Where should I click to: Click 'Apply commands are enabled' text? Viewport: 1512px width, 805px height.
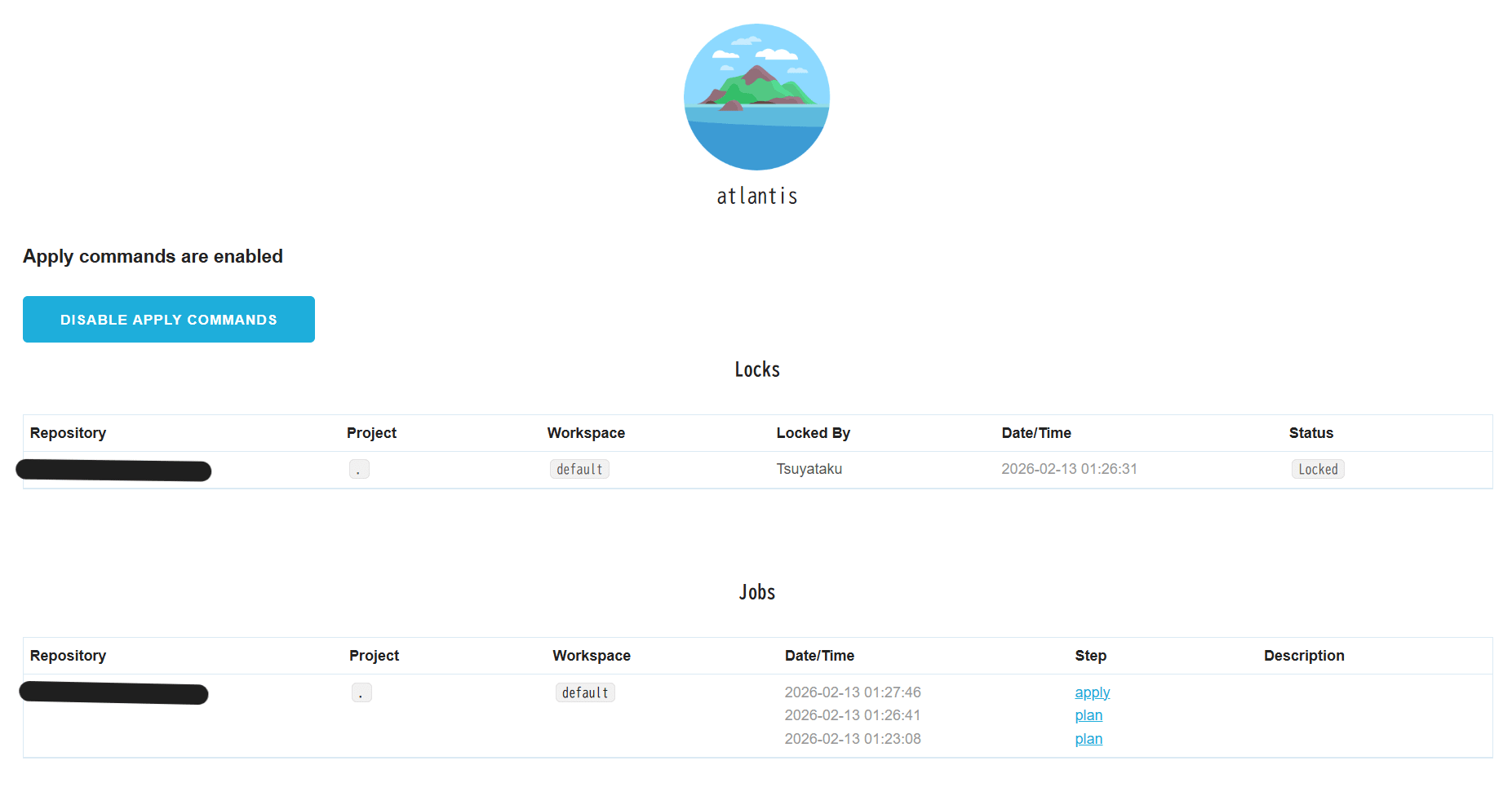(x=153, y=256)
